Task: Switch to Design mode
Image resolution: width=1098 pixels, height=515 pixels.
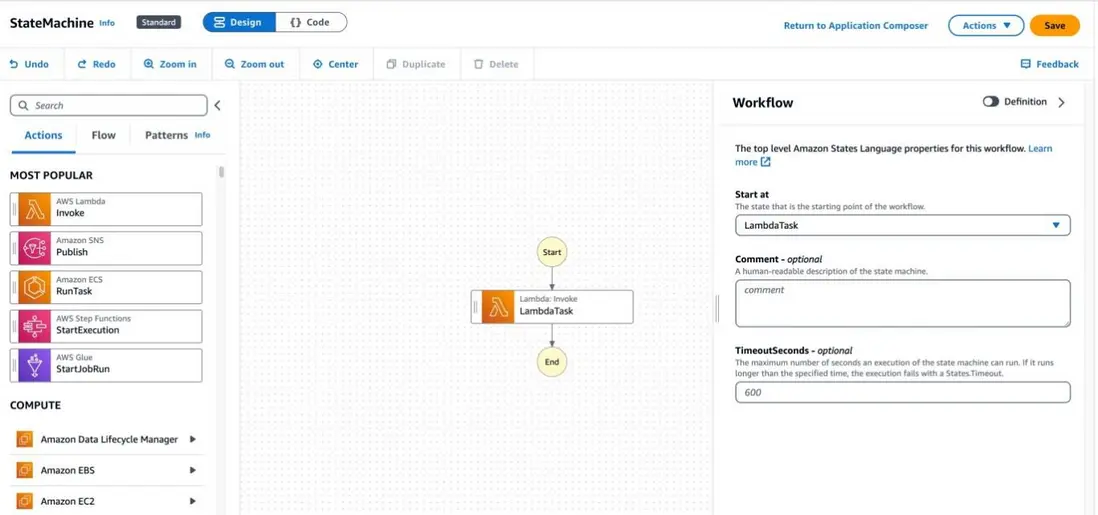Action: point(238,22)
